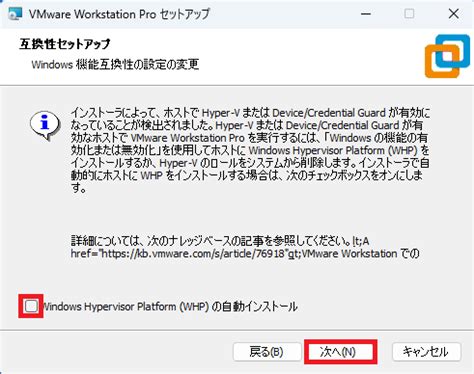Close the setup window
Viewport: 474px width, 374px height.
point(453,14)
